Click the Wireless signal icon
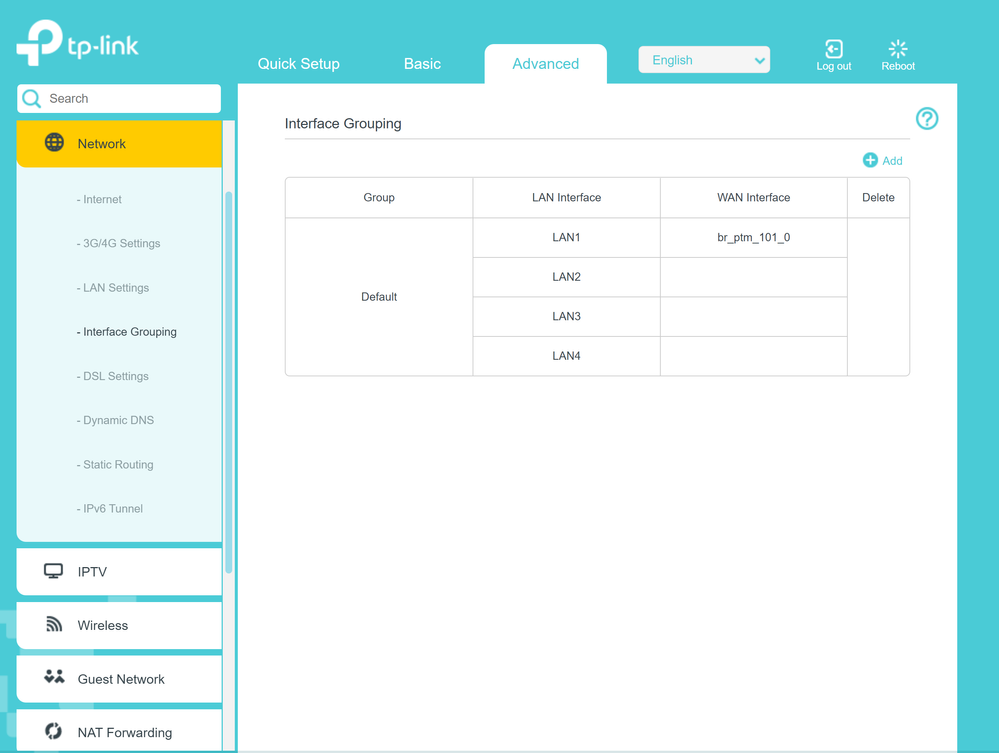Screen dimensions: 999x753 click(54, 625)
